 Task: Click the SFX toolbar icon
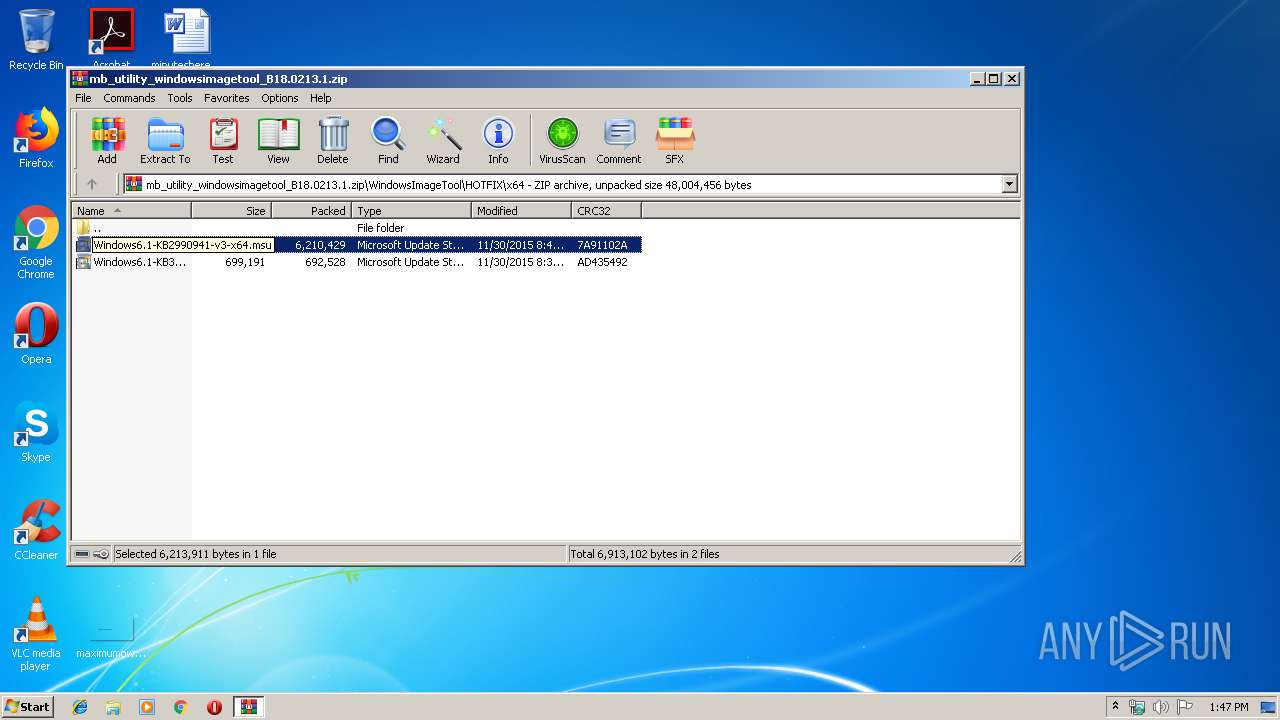675,140
